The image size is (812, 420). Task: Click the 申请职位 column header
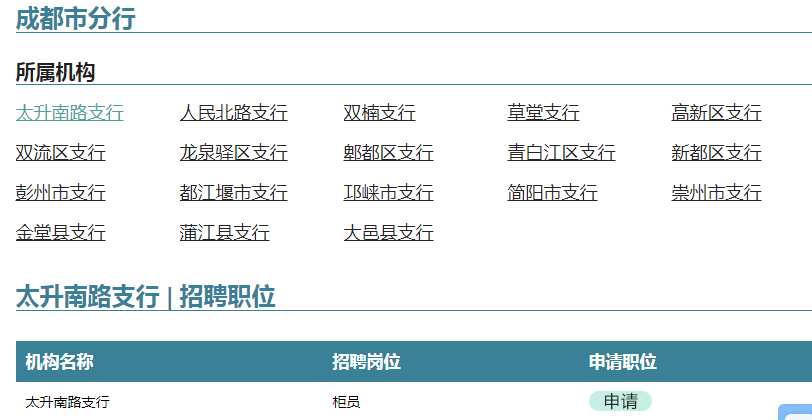(622, 362)
